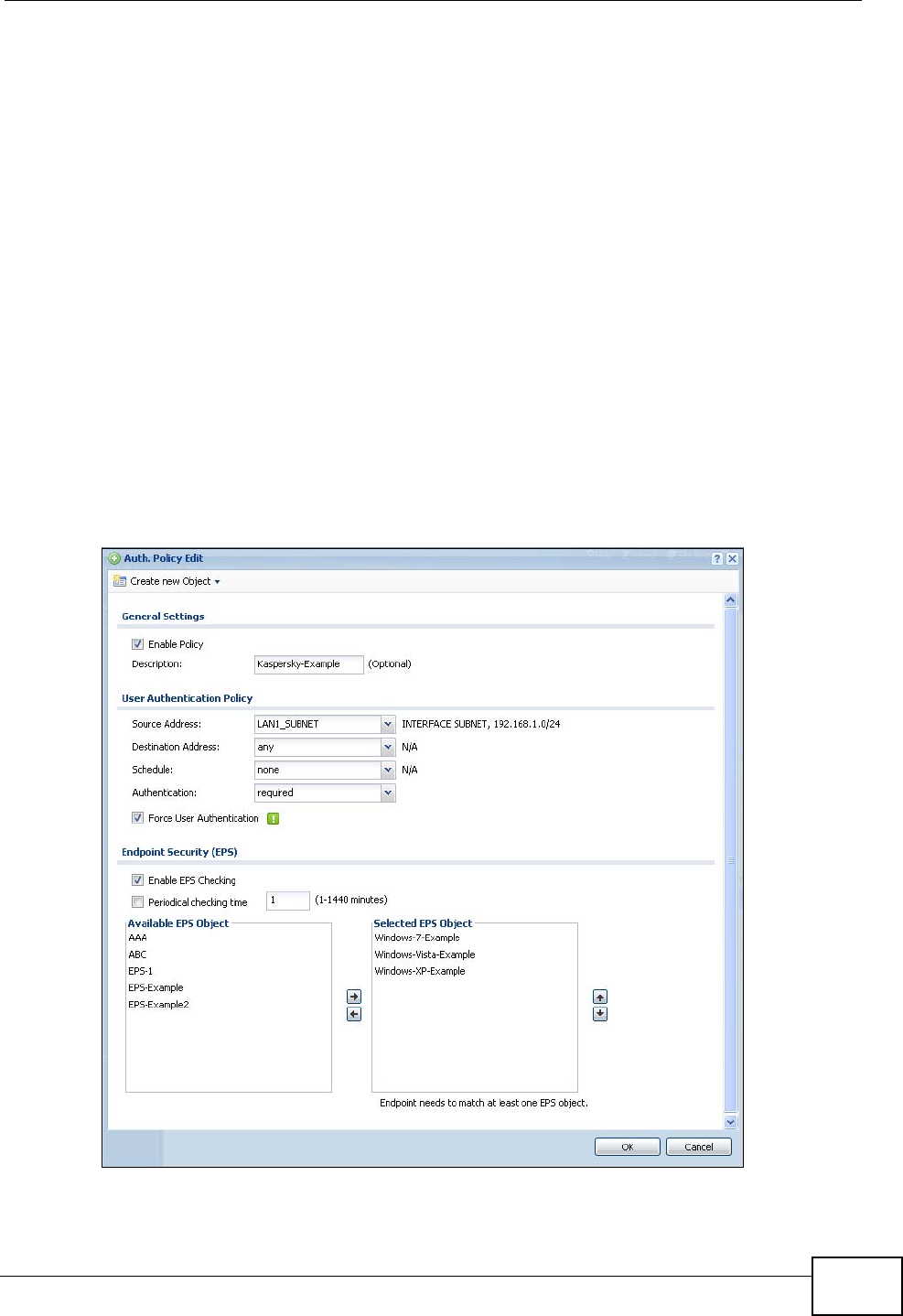Image resolution: width=903 pixels, height=1316 pixels.
Task: Move object to Selected list with right arrow
Action: pos(354,997)
